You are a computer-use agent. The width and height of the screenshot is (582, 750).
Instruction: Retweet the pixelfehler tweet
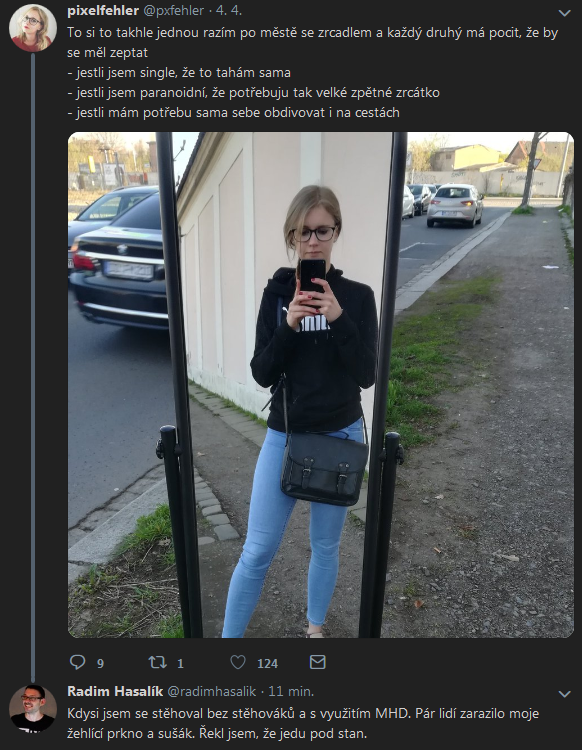157,662
